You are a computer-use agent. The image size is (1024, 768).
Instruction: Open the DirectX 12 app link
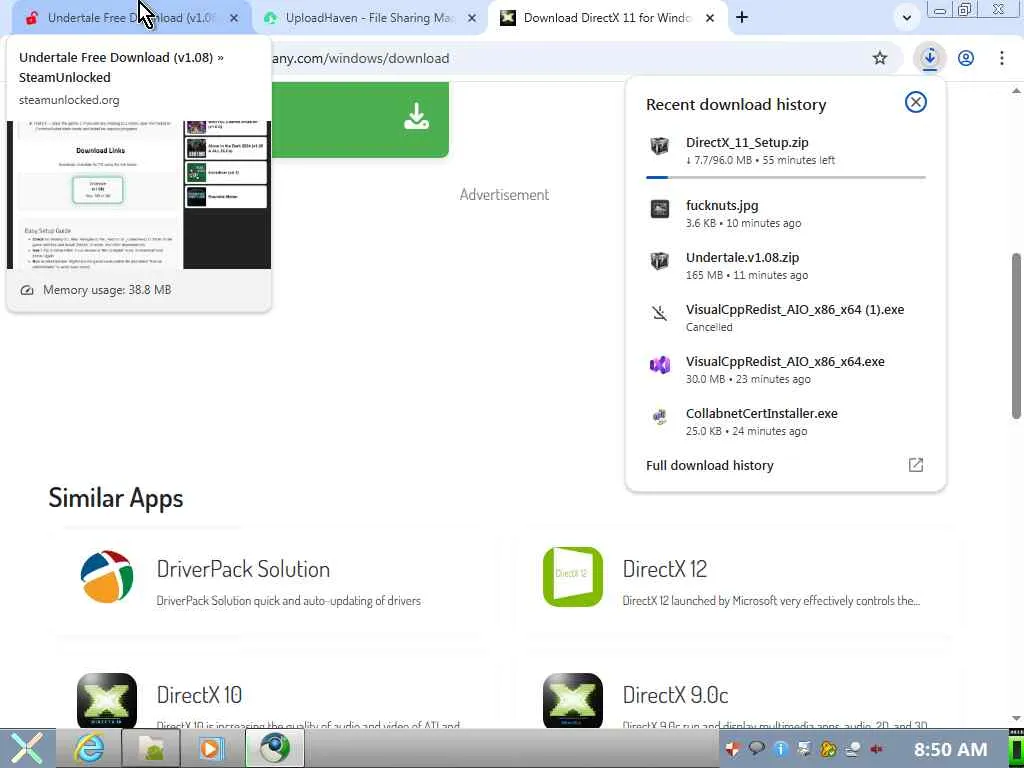(x=664, y=569)
